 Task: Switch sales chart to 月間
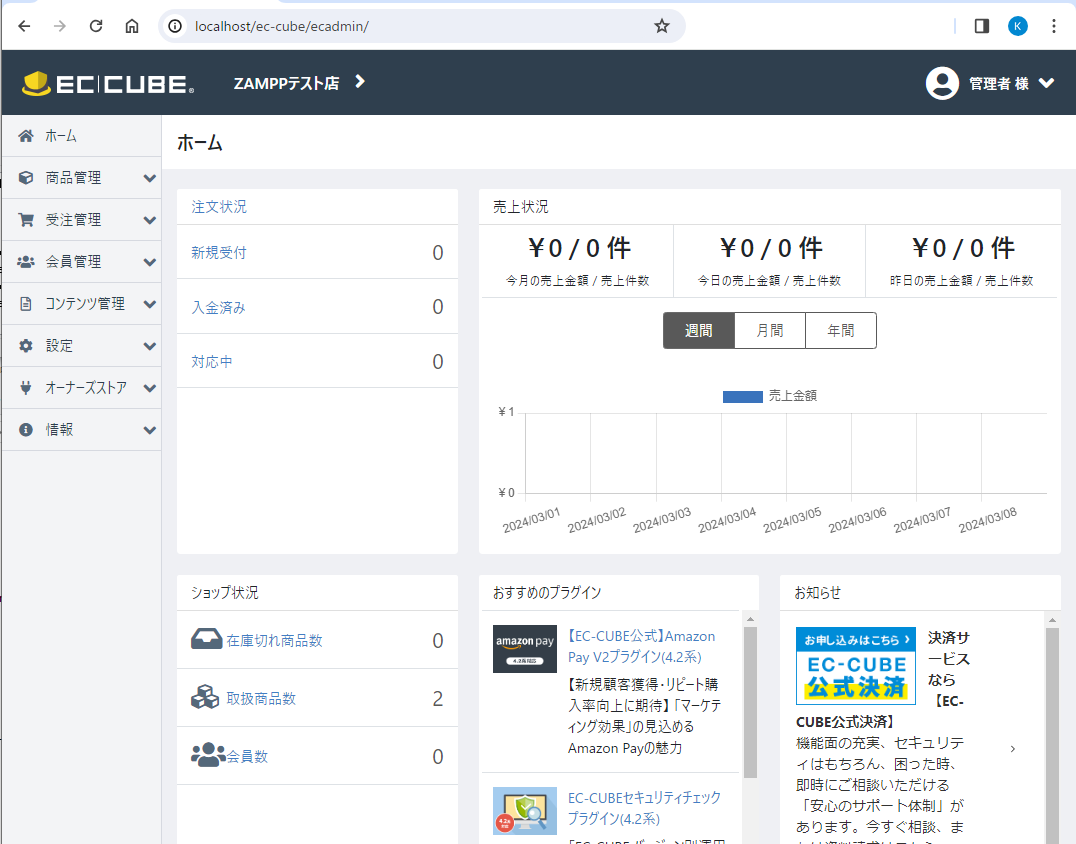point(770,331)
